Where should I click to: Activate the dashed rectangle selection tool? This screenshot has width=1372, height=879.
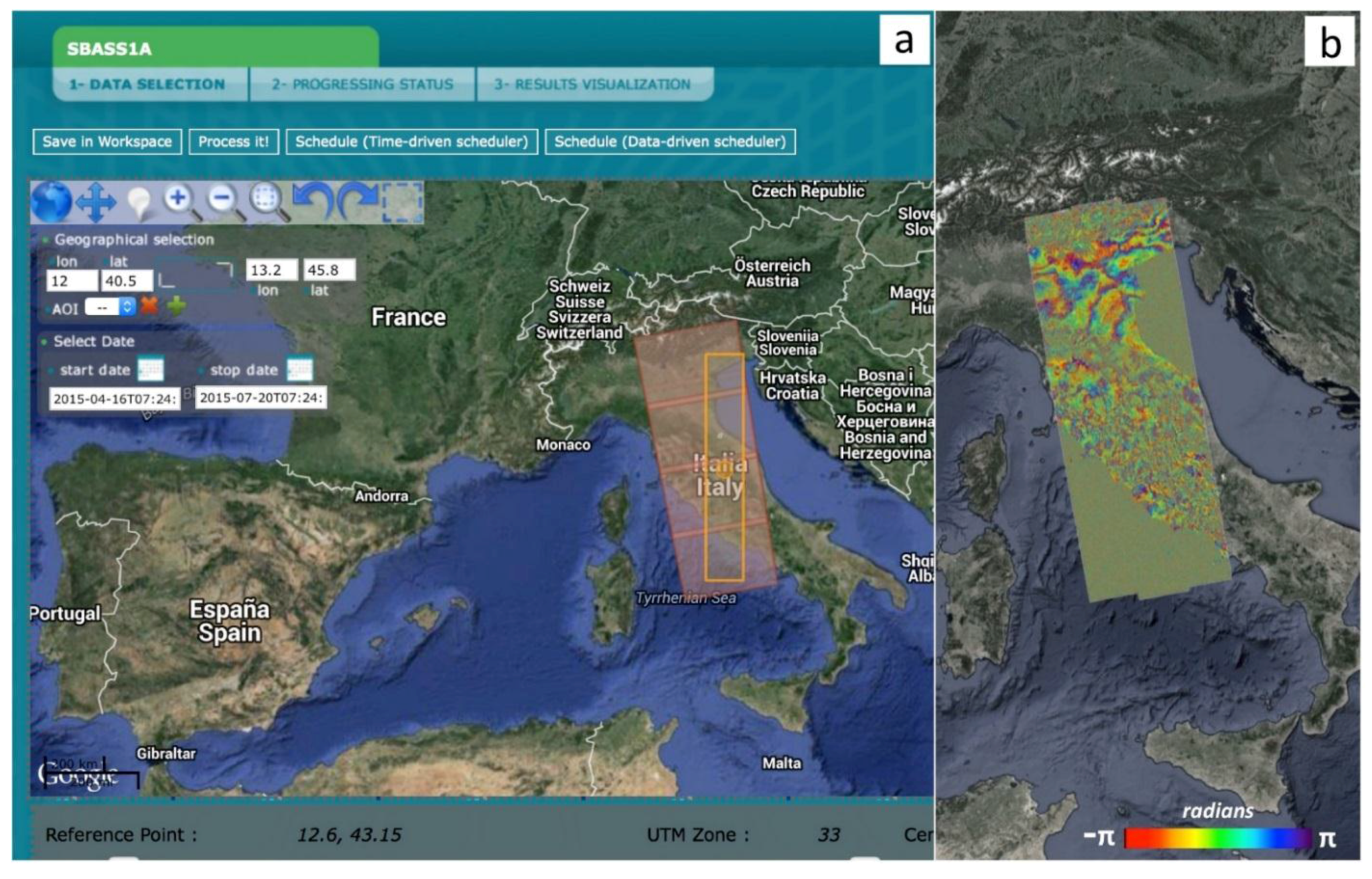click(x=403, y=202)
